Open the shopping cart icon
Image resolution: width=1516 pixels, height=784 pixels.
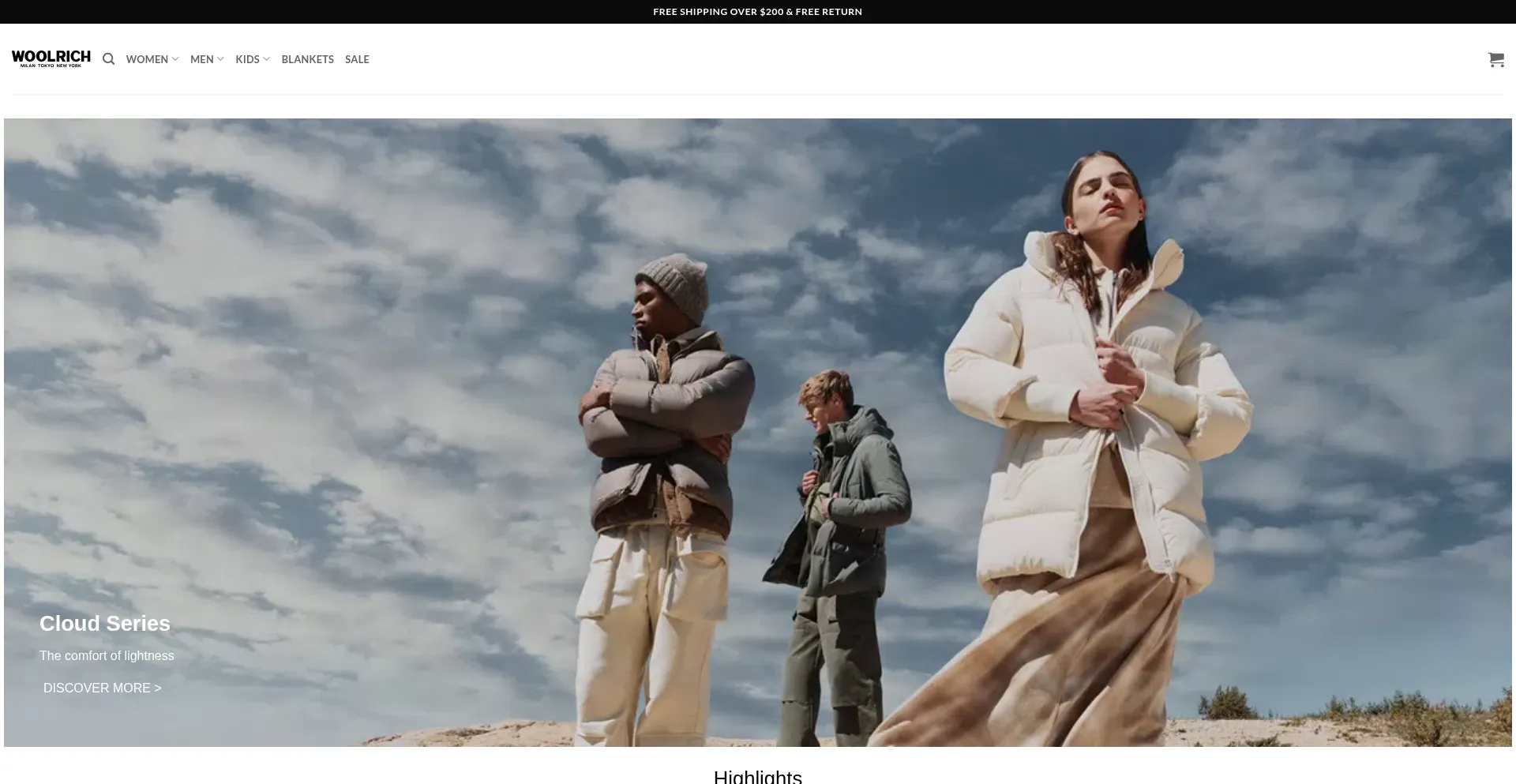1495,59
